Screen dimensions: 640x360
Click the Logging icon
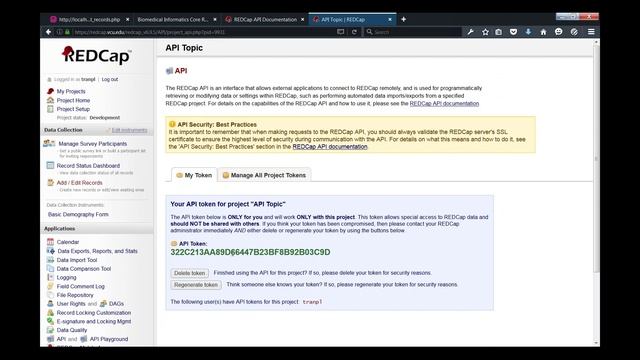click(50, 277)
